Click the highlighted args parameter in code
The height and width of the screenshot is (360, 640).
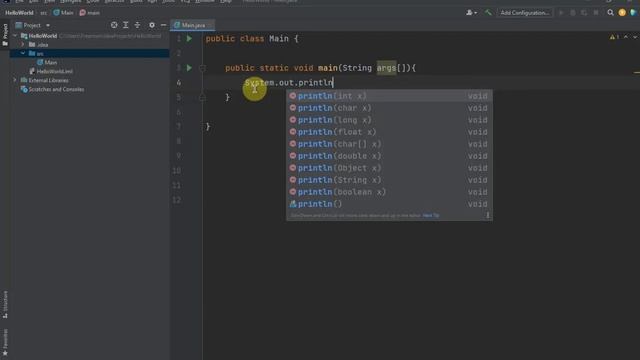coord(386,68)
